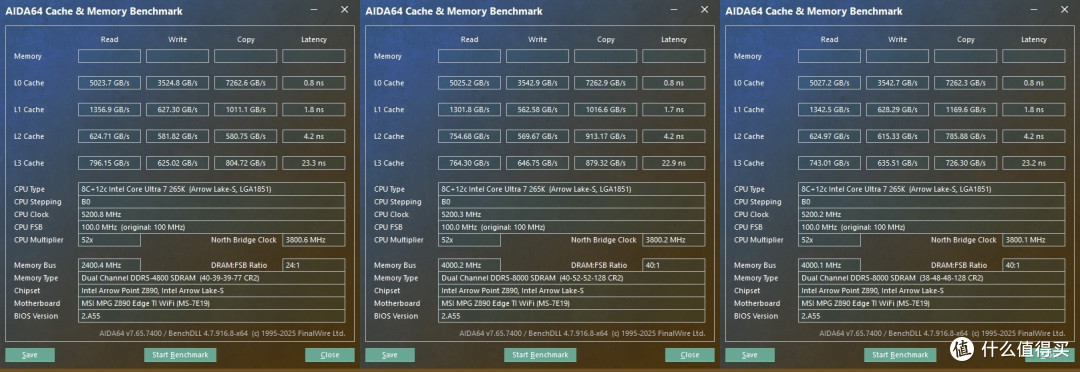This screenshot has height=372, width=1080.
Task: Start Benchmark in the window with 38-48-48-128 timings
Action: 900,355
